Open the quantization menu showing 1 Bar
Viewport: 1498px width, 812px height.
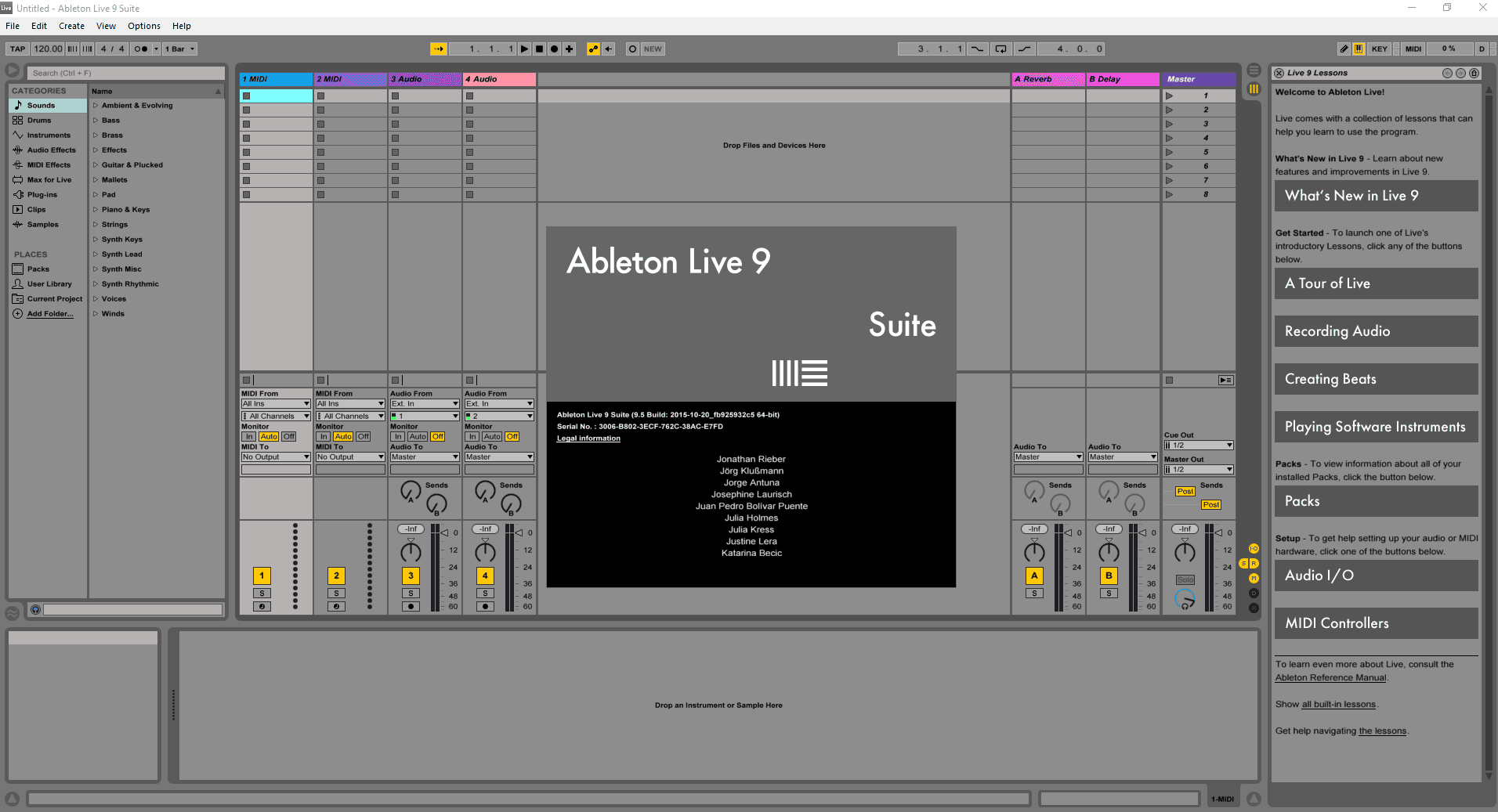[x=179, y=49]
